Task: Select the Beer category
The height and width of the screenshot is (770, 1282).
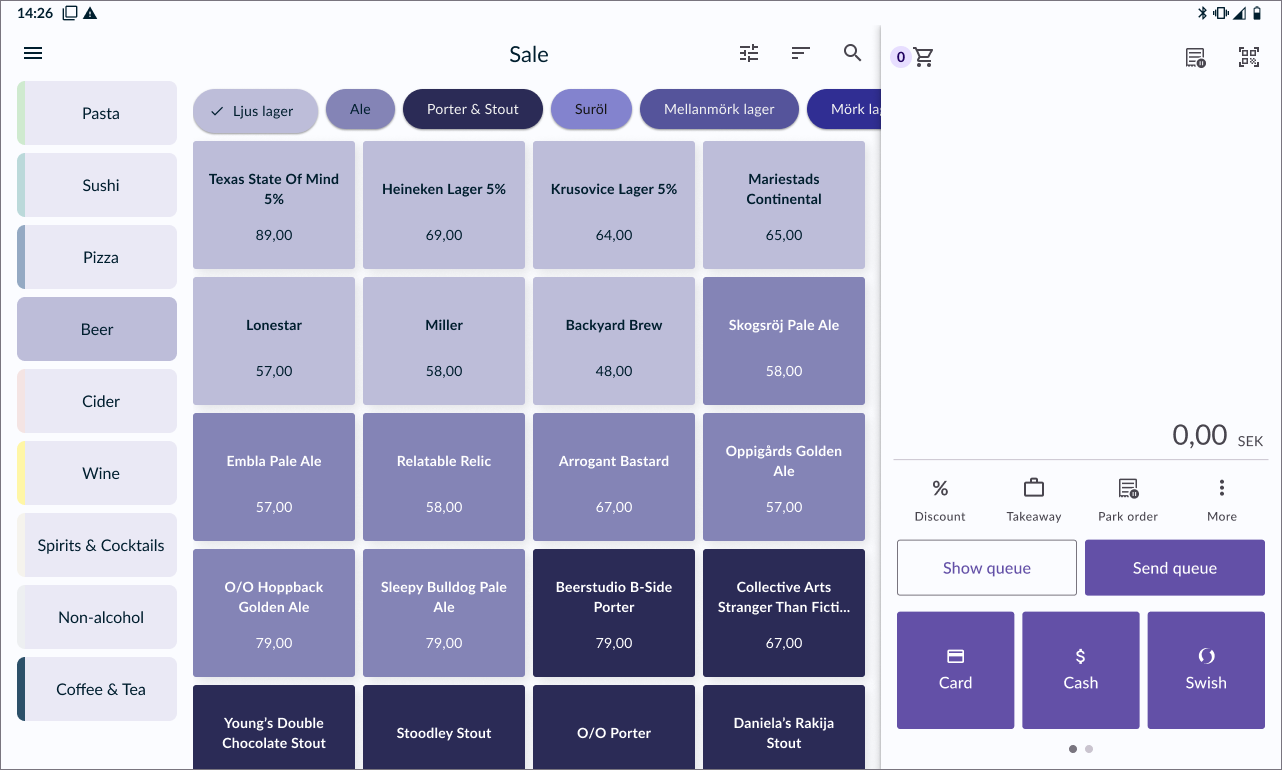Action: (x=97, y=329)
